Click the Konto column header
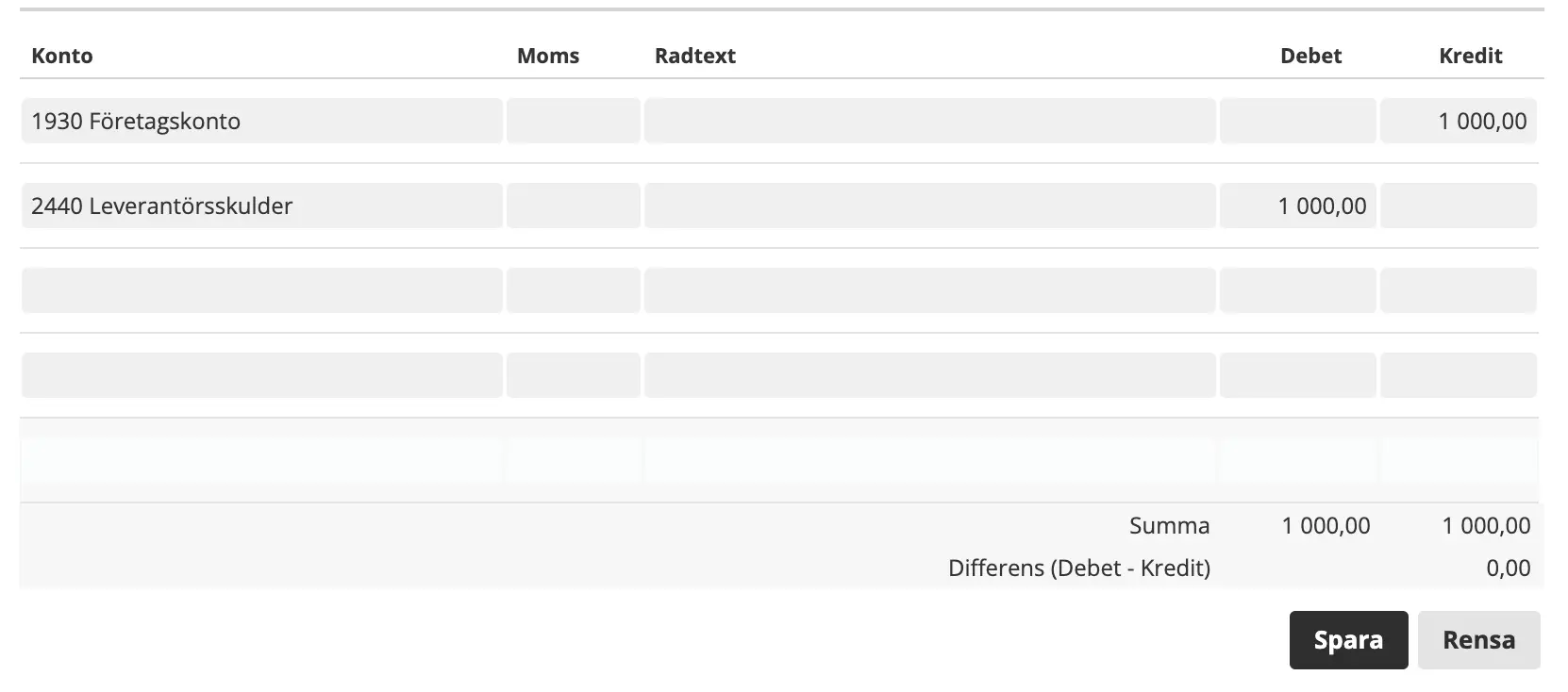 coord(62,56)
